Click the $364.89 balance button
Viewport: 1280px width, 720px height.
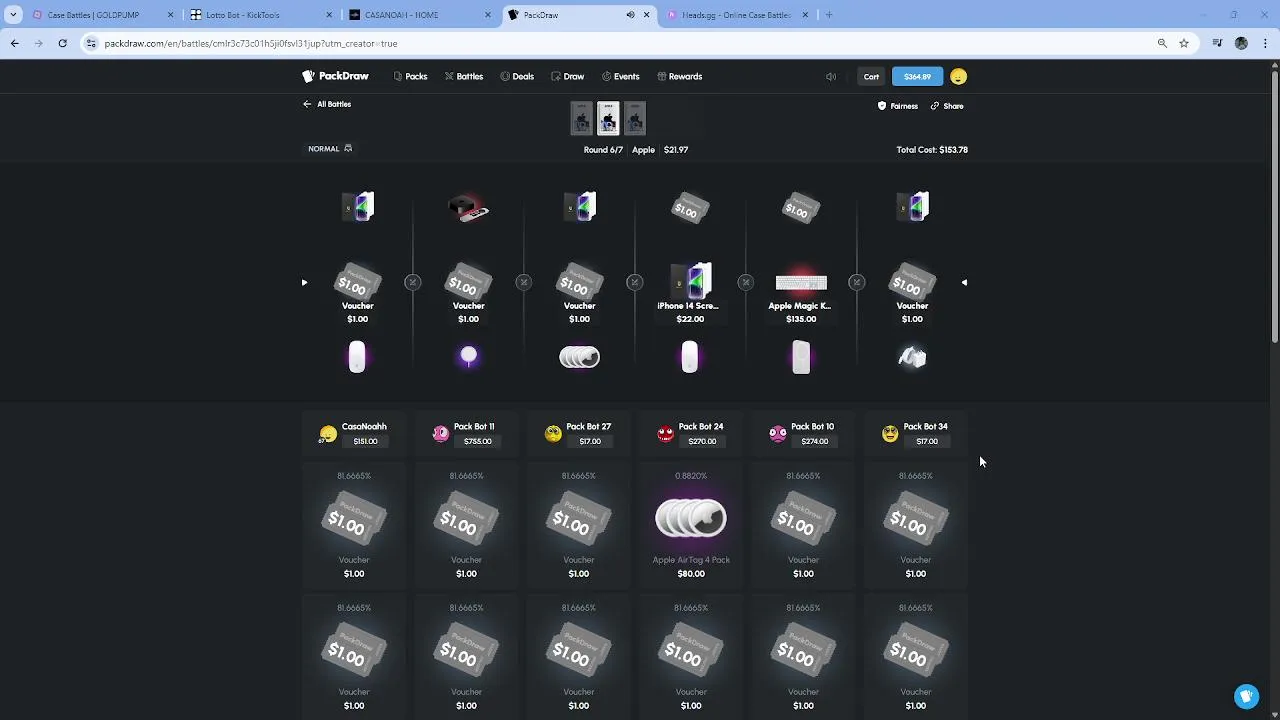pyautogui.click(x=917, y=77)
